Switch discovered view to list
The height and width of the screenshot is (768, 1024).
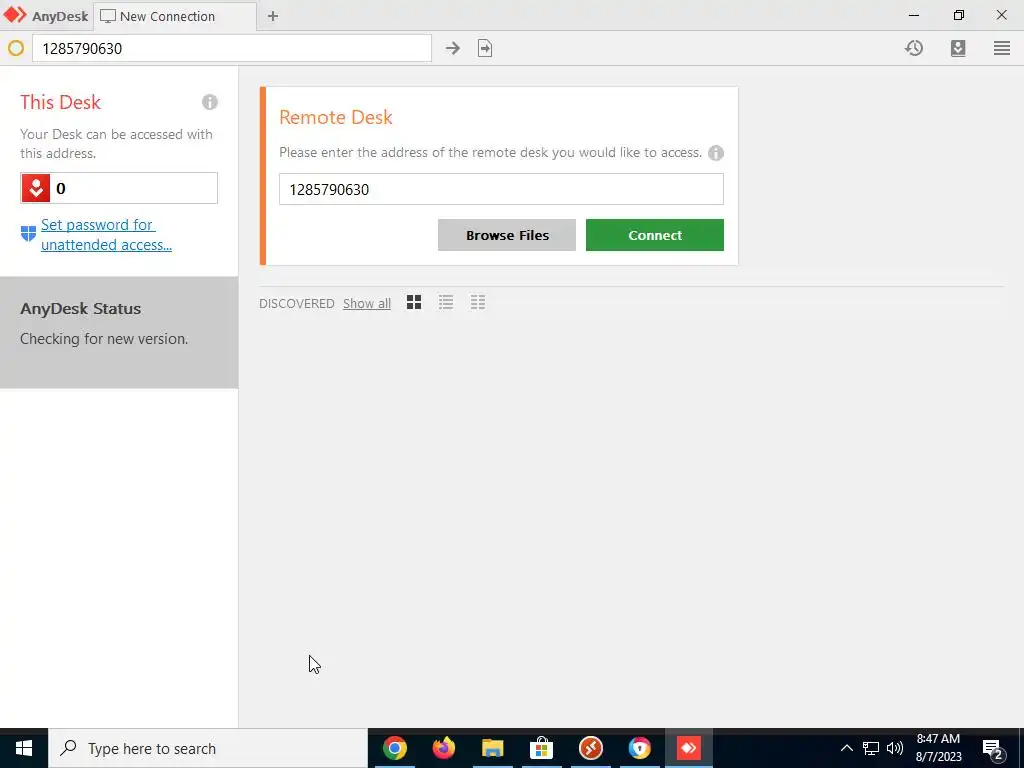[x=446, y=302]
